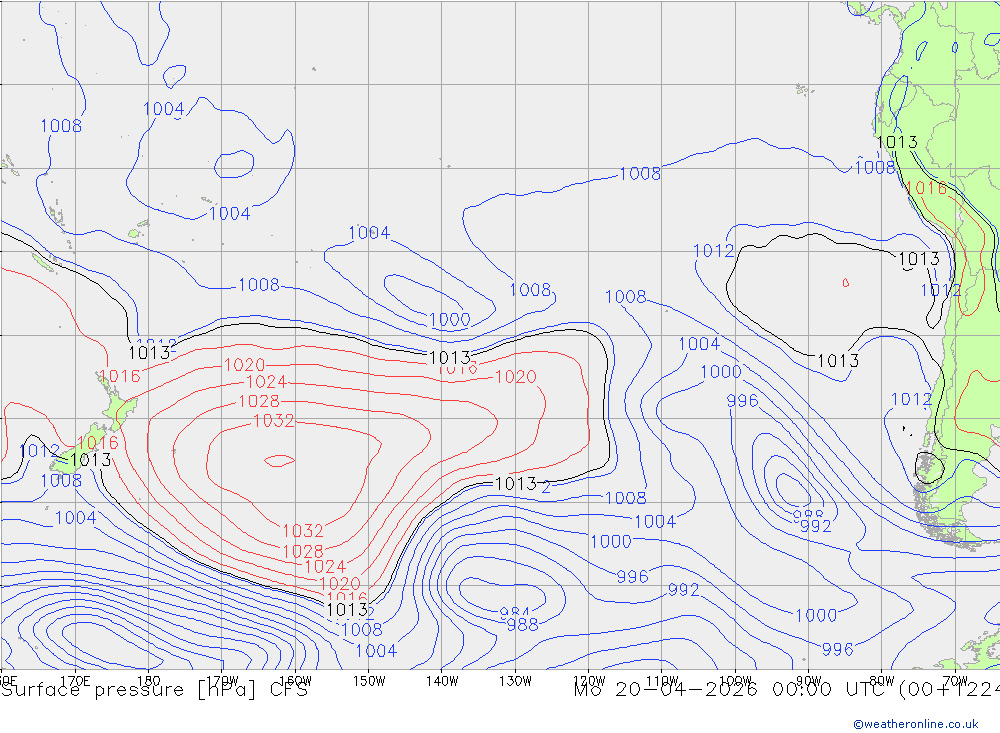Image resolution: width=1000 pixels, height=733 pixels.
Task: Click the 140W longitude label
Action: [443, 681]
